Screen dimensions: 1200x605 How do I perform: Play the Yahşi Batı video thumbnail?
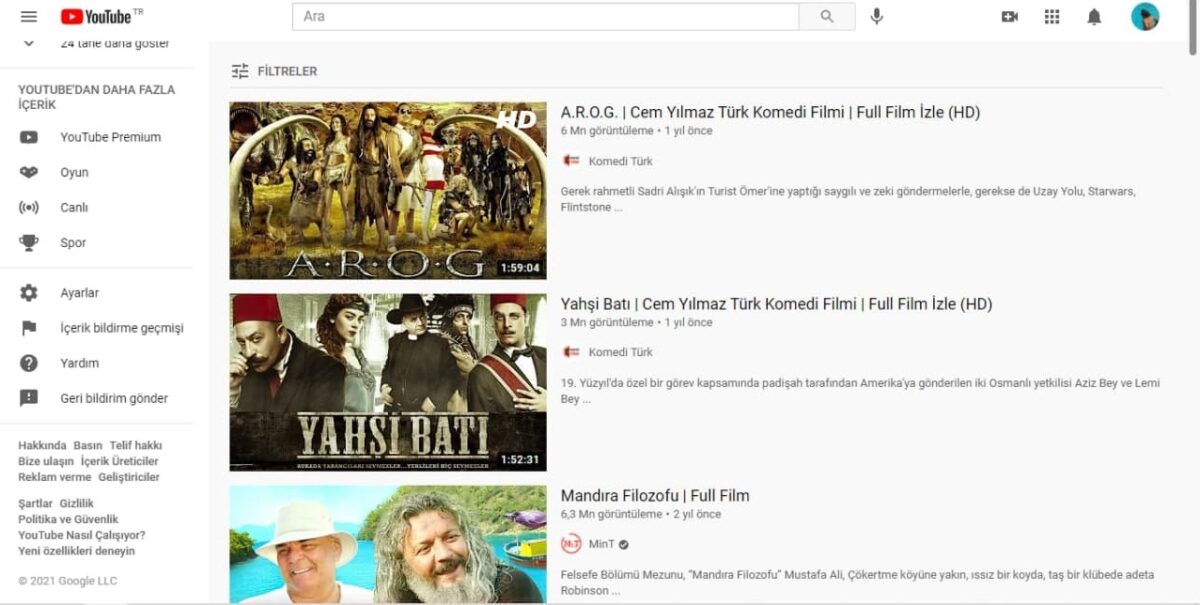coord(388,382)
